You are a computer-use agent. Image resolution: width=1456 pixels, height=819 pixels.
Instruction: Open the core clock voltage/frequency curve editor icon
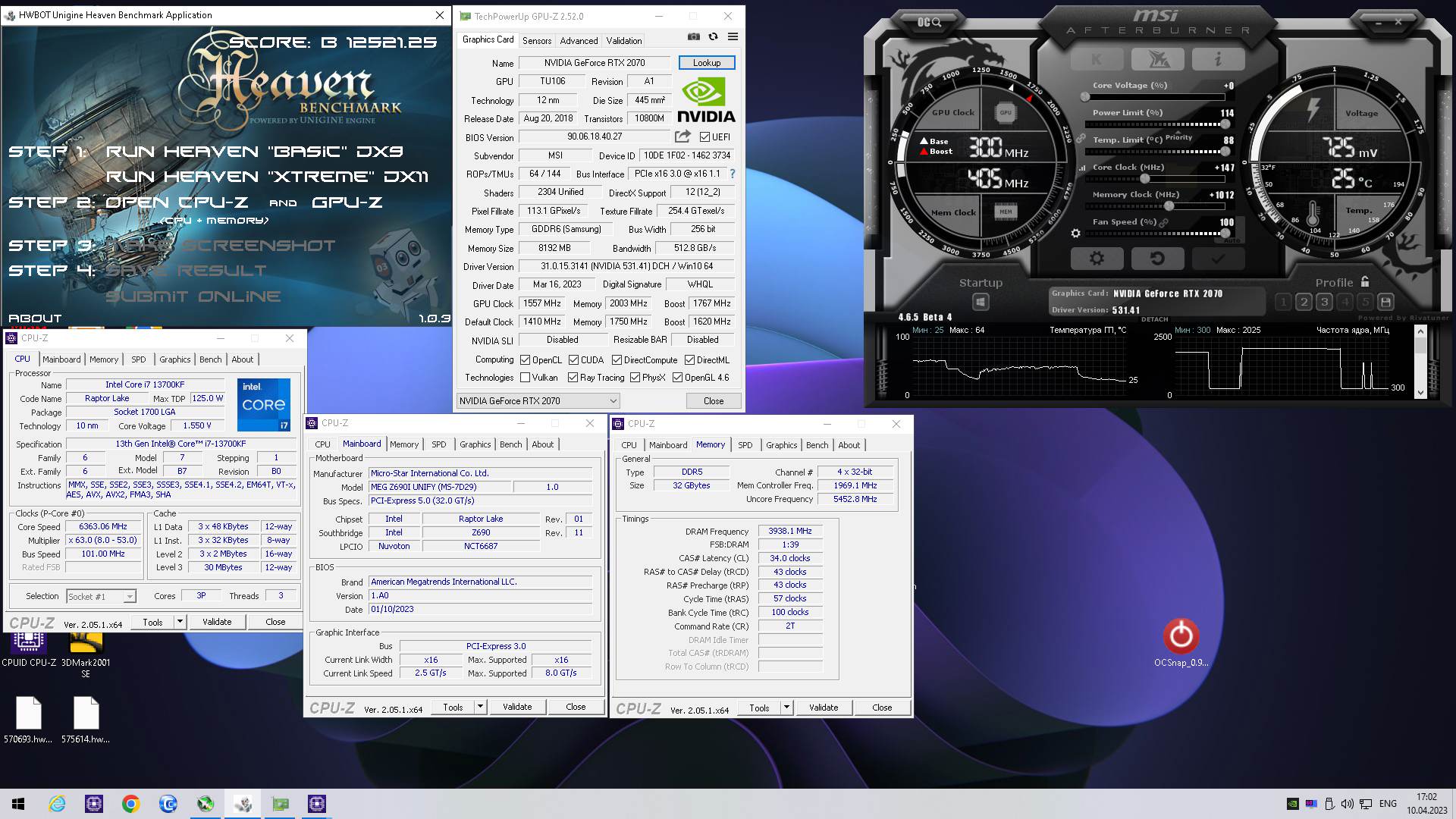click(x=1082, y=168)
